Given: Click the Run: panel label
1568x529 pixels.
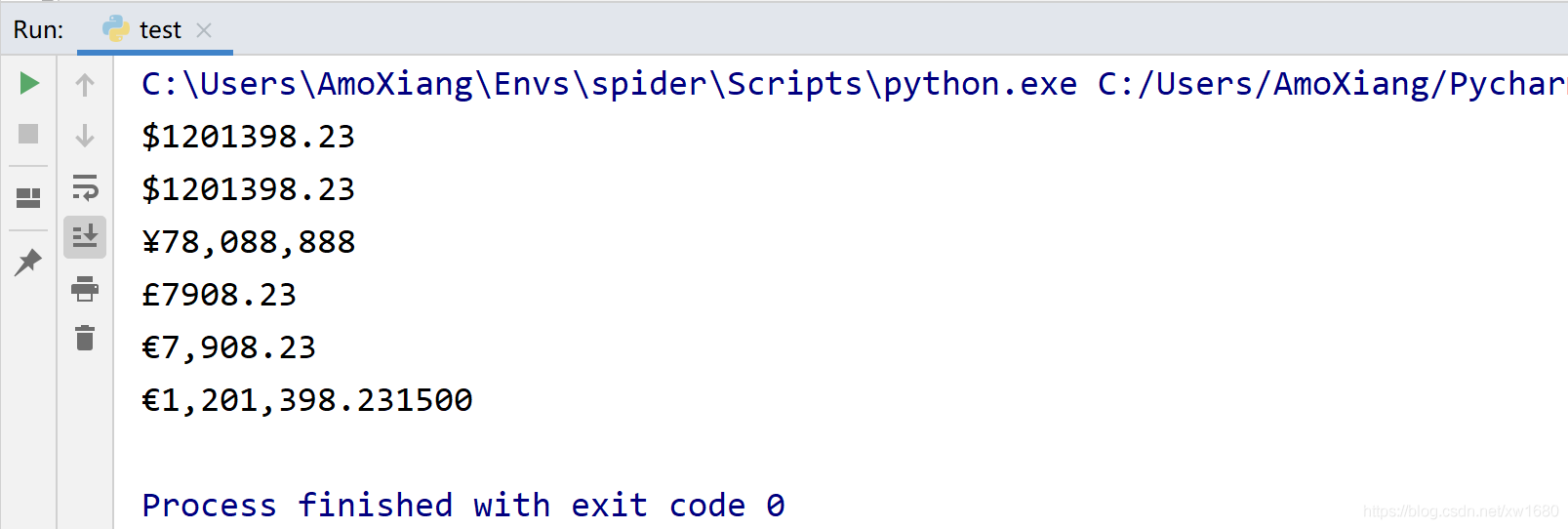Looking at the screenshot, I should pos(38,30).
